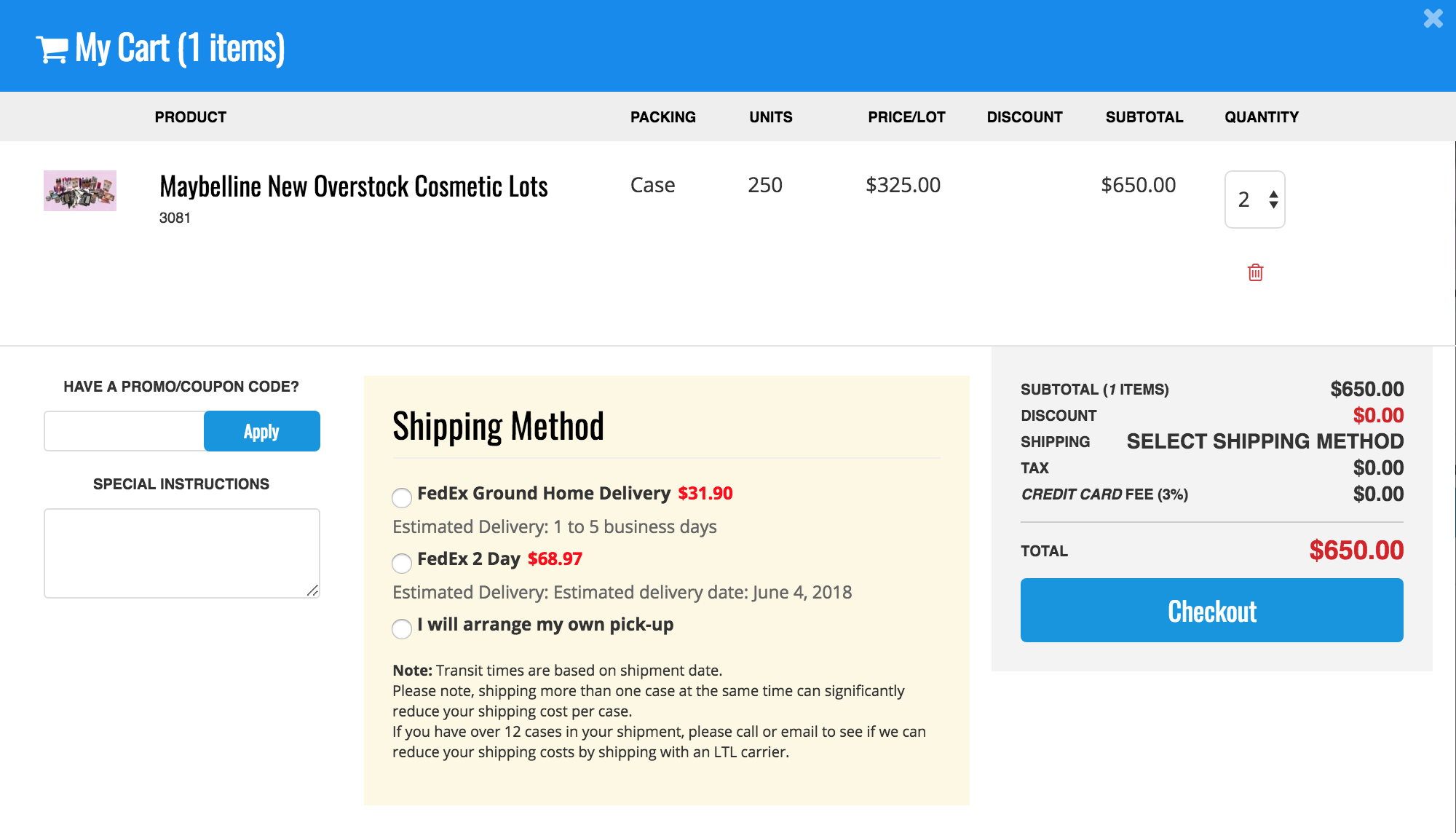Click the My Cart (1 items) heading

tap(180, 49)
